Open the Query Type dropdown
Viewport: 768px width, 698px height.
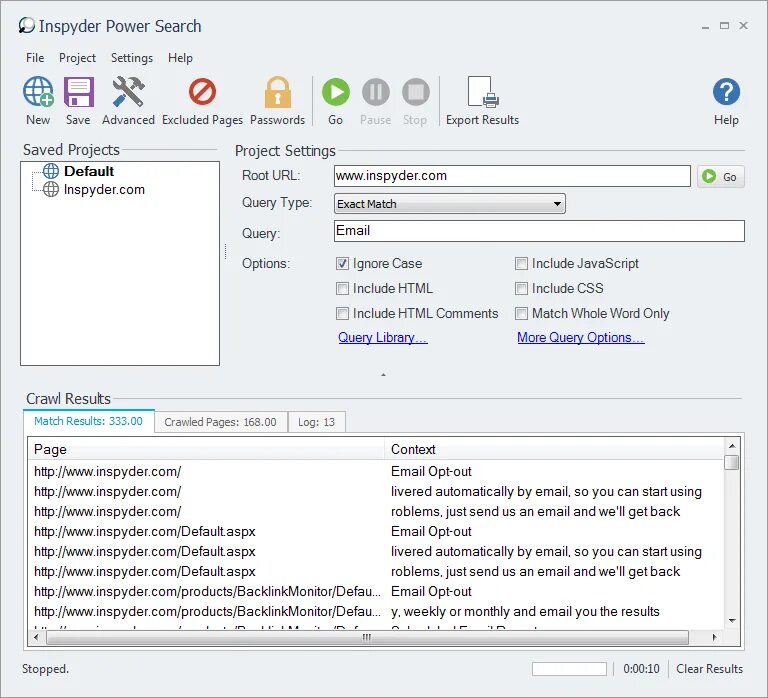[x=449, y=204]
